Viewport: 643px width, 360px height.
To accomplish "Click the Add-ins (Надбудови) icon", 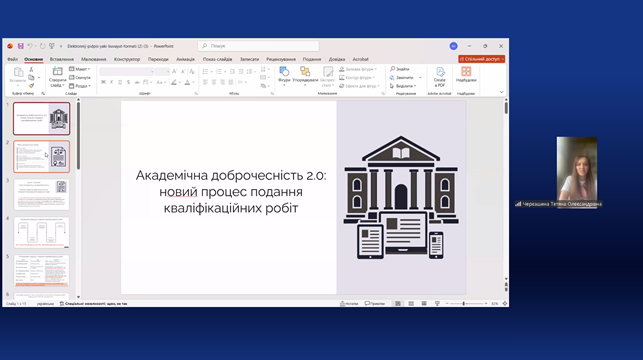I will 466,72.
